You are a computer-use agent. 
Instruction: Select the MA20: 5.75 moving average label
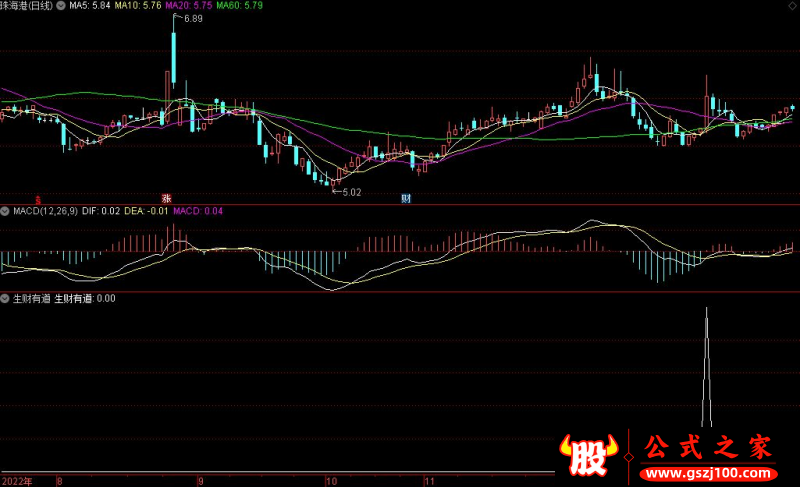(188, 6)
